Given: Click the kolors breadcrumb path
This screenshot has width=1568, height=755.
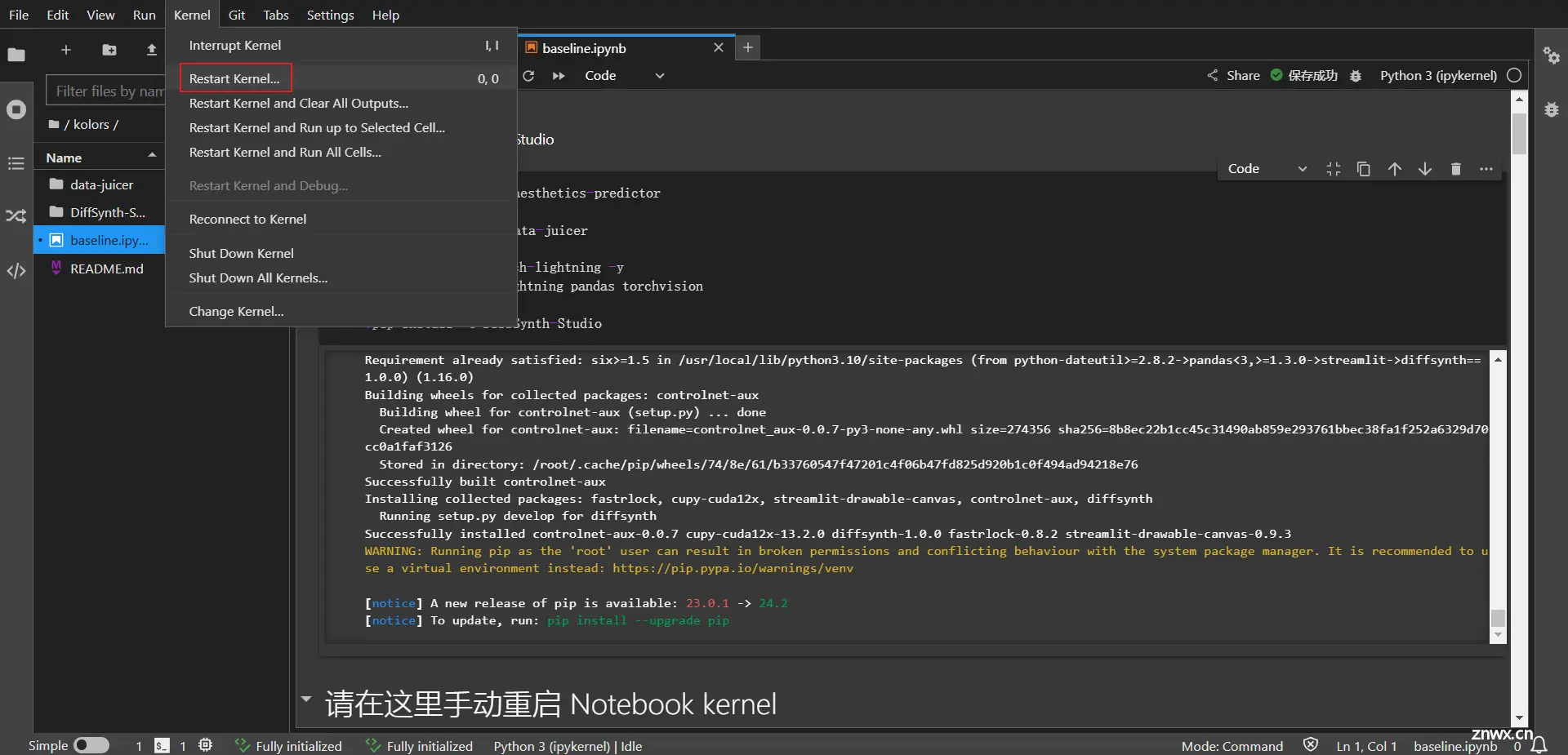Looking at the screenshot, I should click(91, 124).
